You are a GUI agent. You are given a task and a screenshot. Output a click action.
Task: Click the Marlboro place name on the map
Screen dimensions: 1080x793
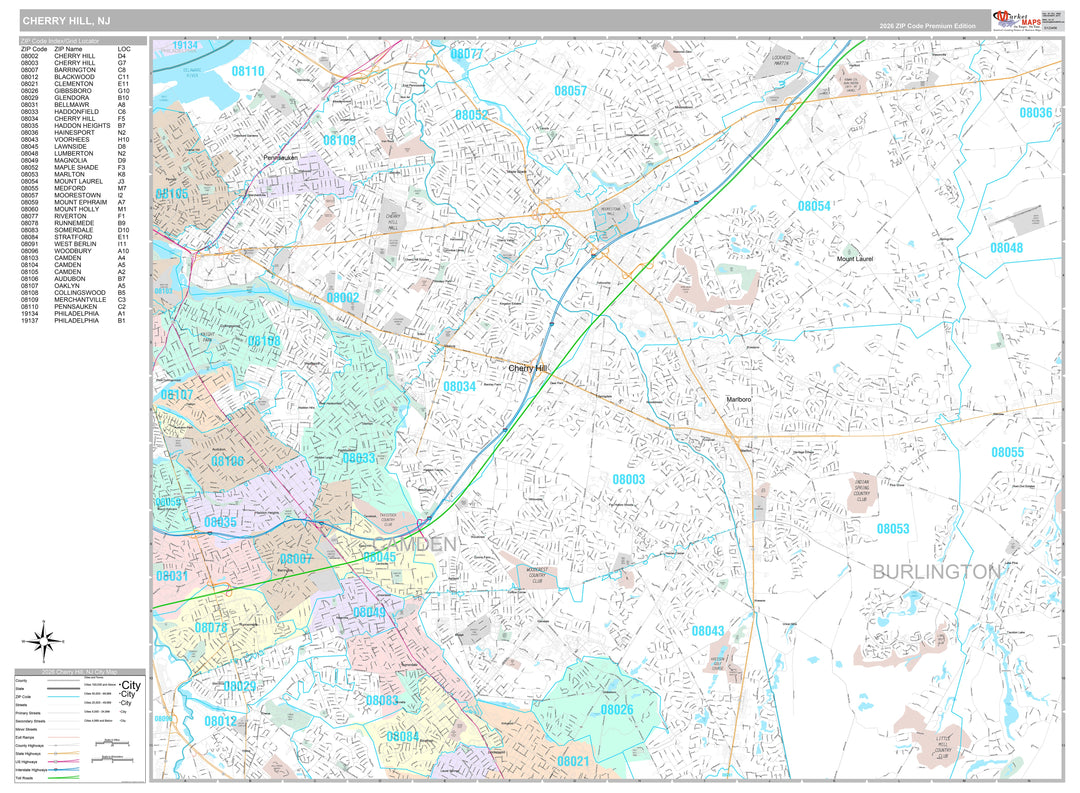[739, 400]
